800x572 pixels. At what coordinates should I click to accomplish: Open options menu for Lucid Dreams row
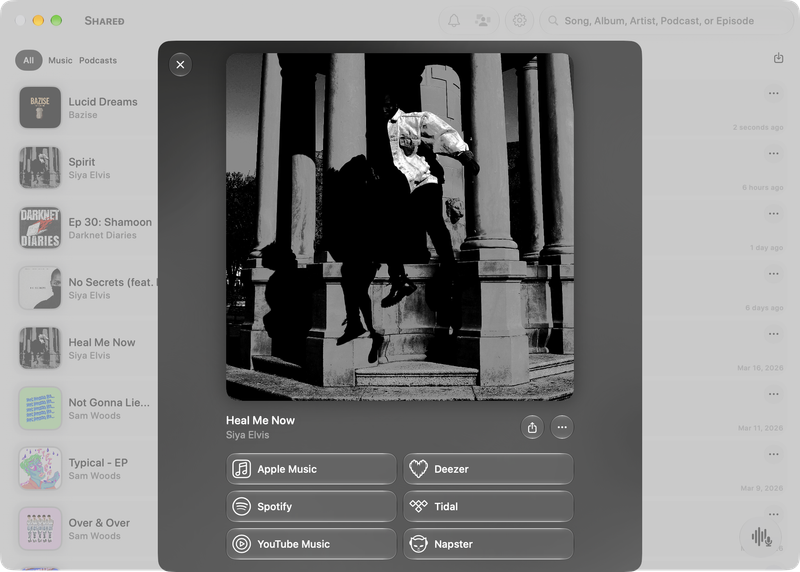[773, 93]
